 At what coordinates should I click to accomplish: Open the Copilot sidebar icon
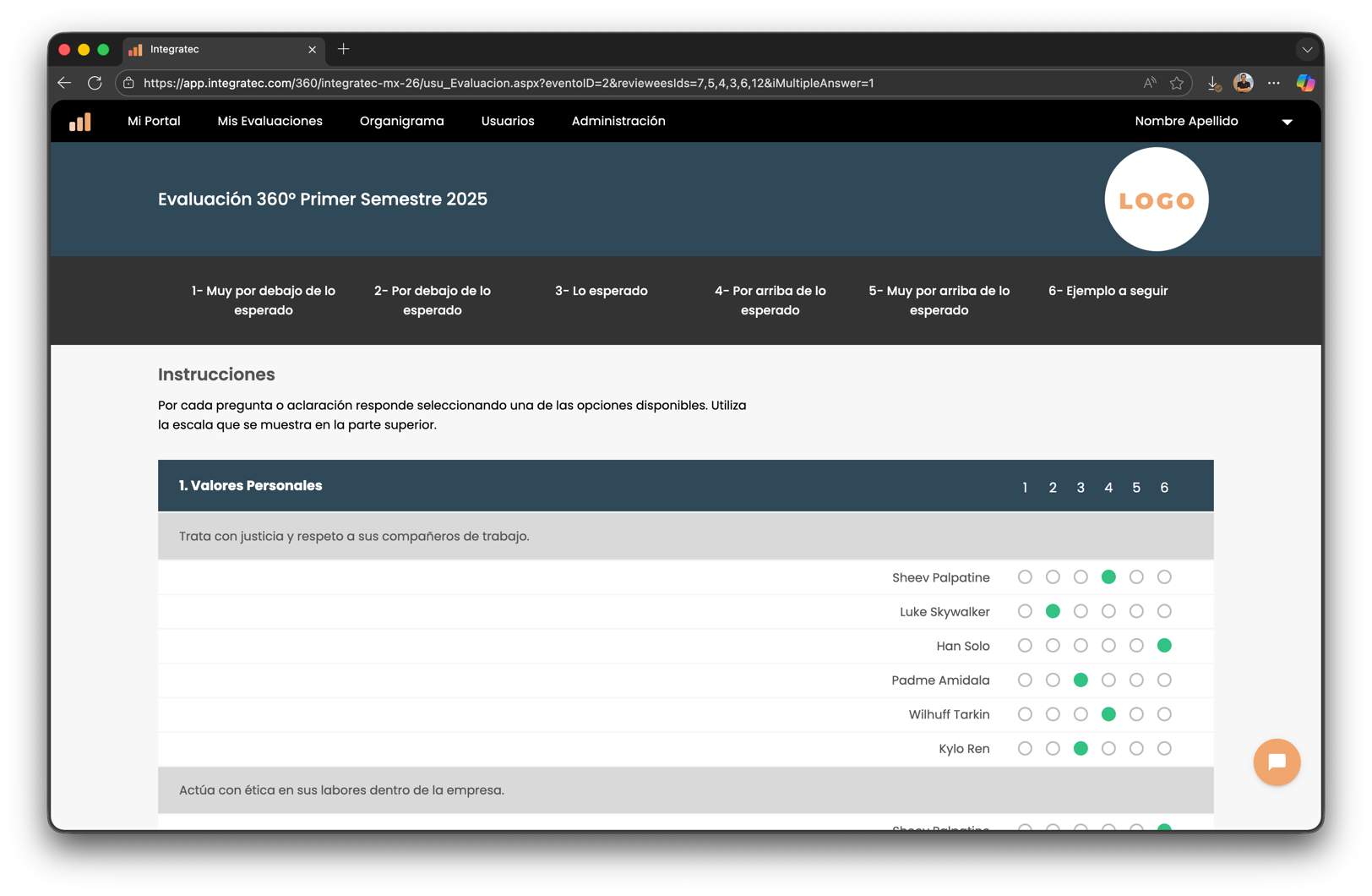tap(1305, 83)
